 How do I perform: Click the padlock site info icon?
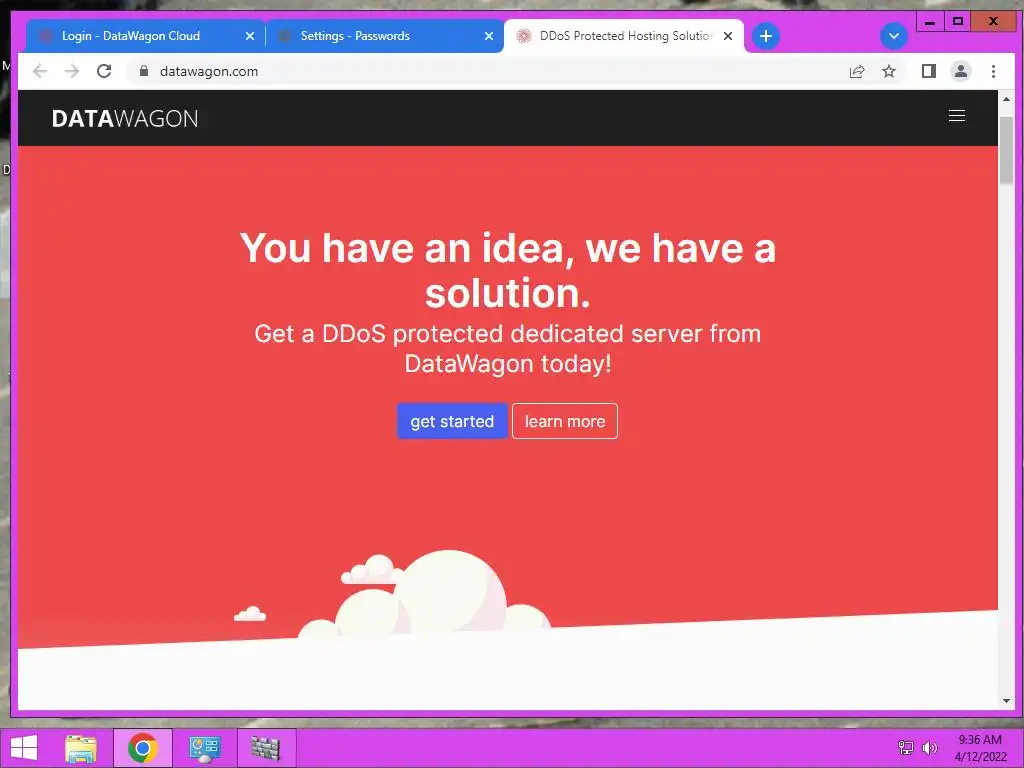pos(144,71)
